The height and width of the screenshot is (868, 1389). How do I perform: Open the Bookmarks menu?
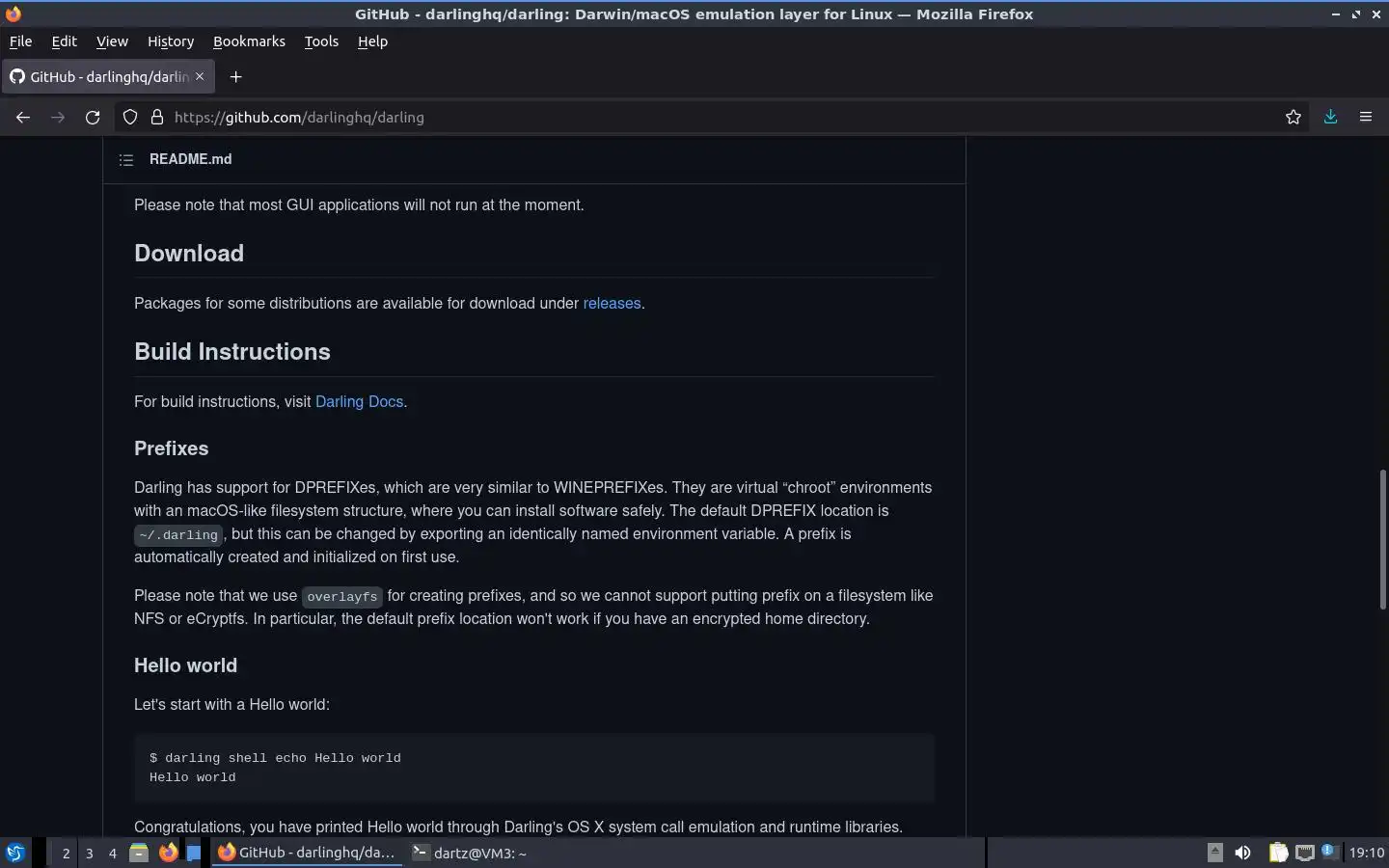pyautogui.click(x=249, y=41)
